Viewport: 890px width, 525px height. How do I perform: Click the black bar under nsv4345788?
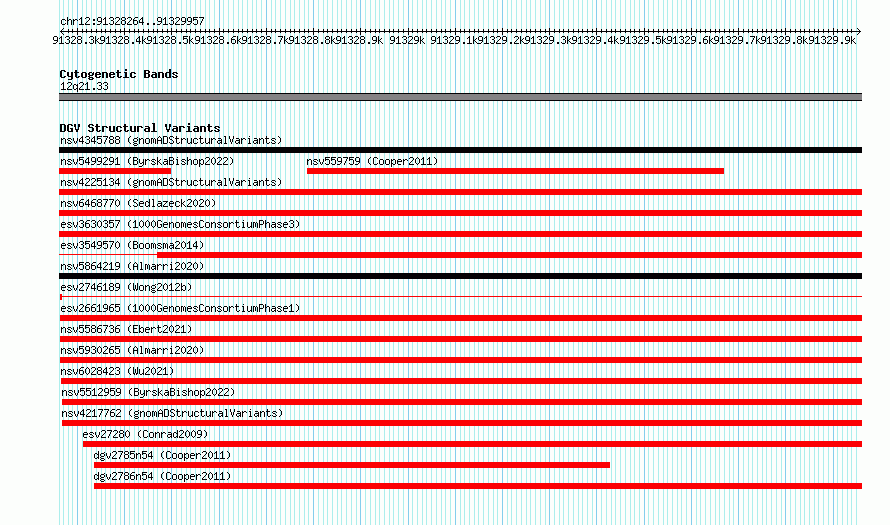pyautogui.click(x=460, y=150)
